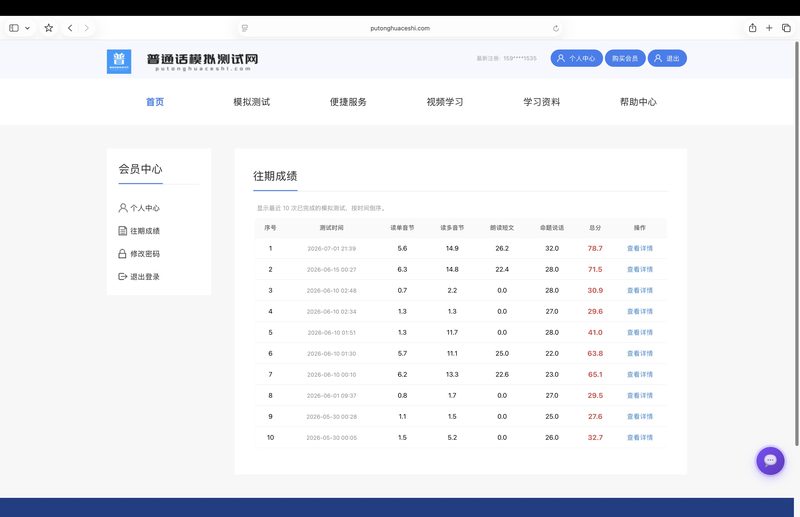Image resolution: width=800 pixels, height=517 pixels.
Task: View details for row 4 scoring 29.6
Action: [640, 311]
